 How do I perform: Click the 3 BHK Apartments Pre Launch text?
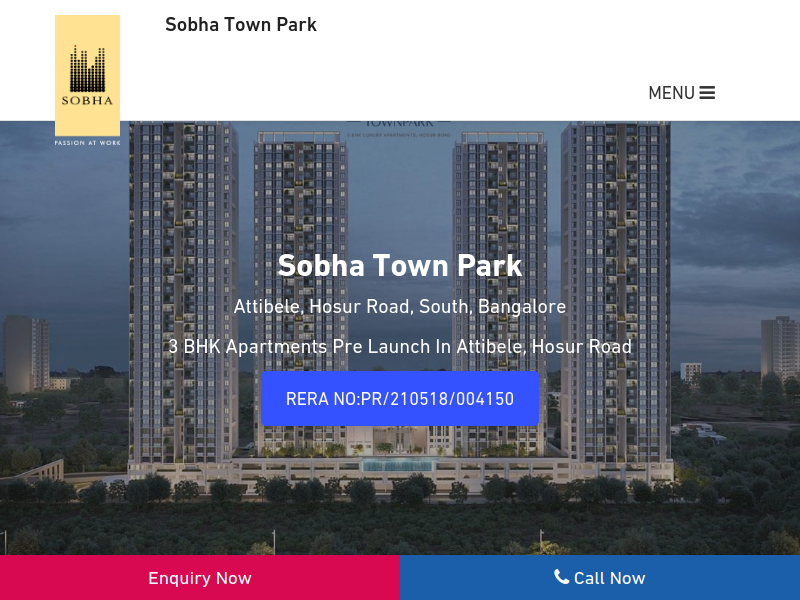[x=400, y=346]
